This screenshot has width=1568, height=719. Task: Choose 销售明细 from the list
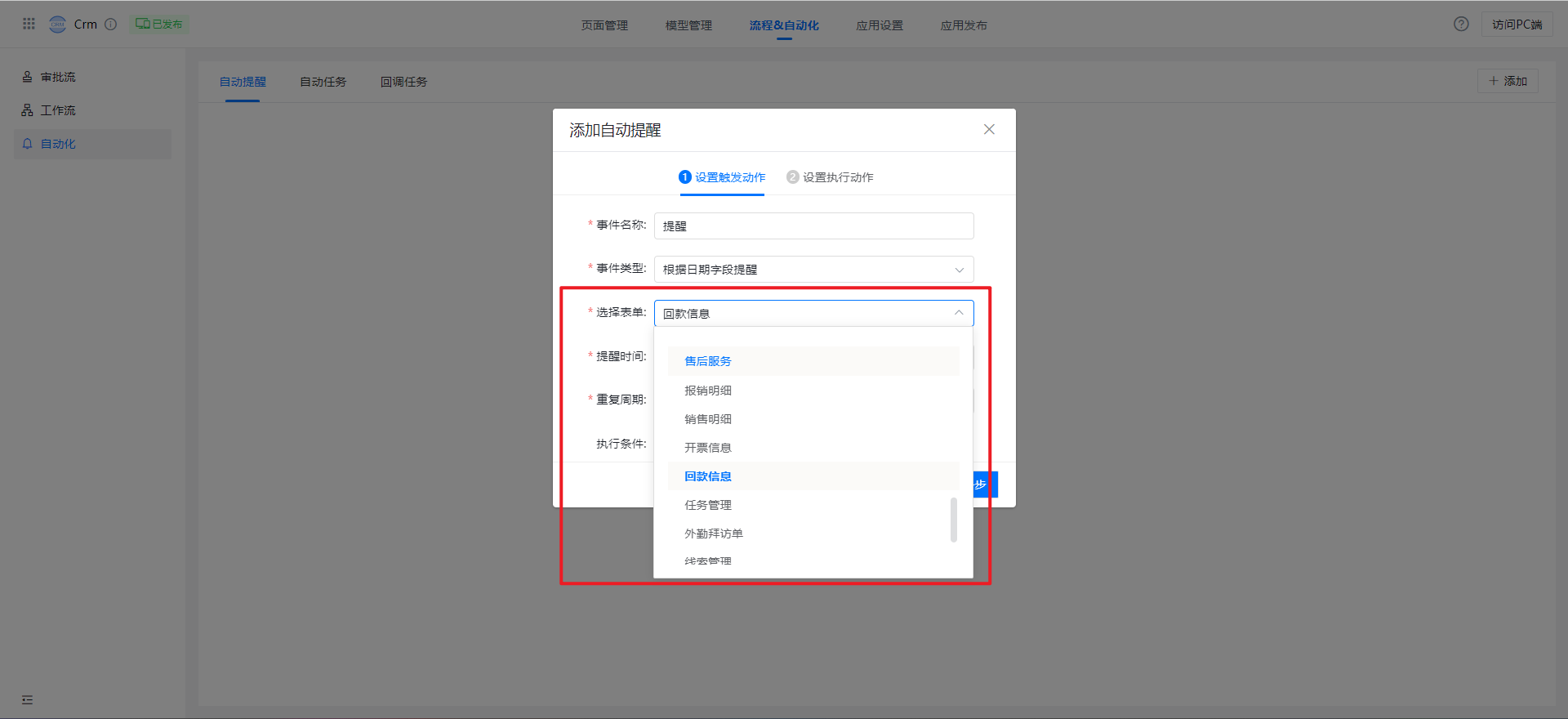tap(813, 419)
